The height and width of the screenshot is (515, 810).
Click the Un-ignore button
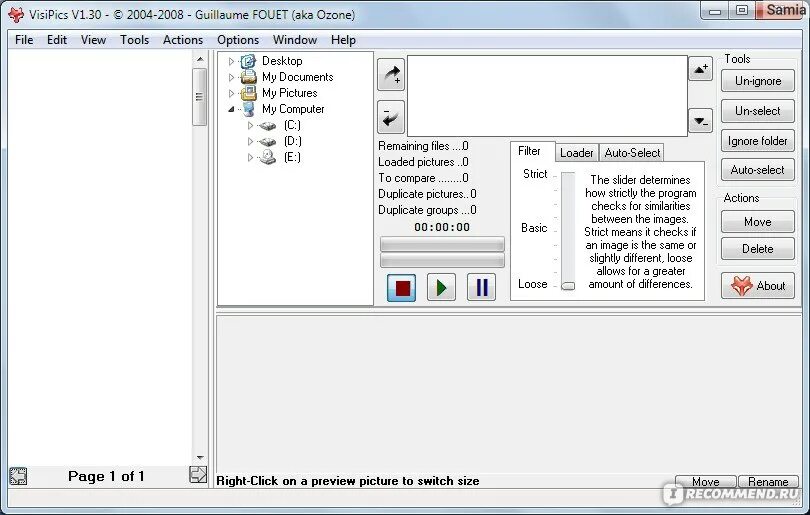pyautogui.click(x=757, y=81)
